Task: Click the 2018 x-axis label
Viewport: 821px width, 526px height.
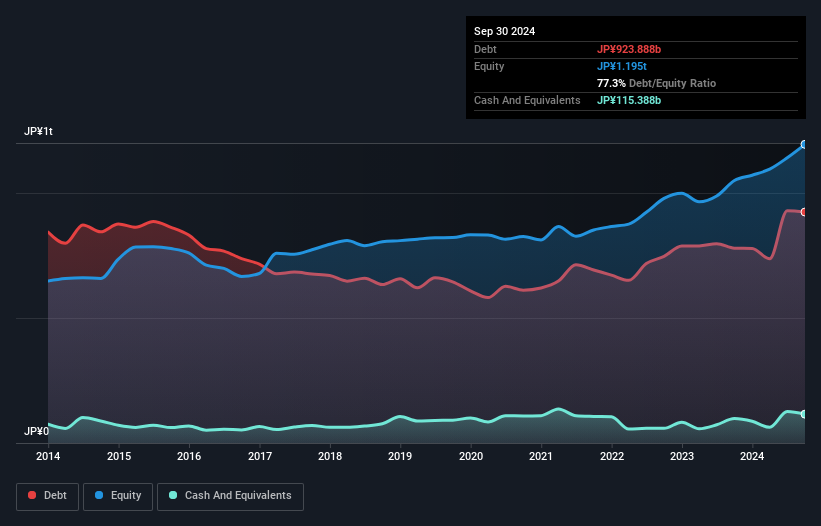Action: point(330,456)
